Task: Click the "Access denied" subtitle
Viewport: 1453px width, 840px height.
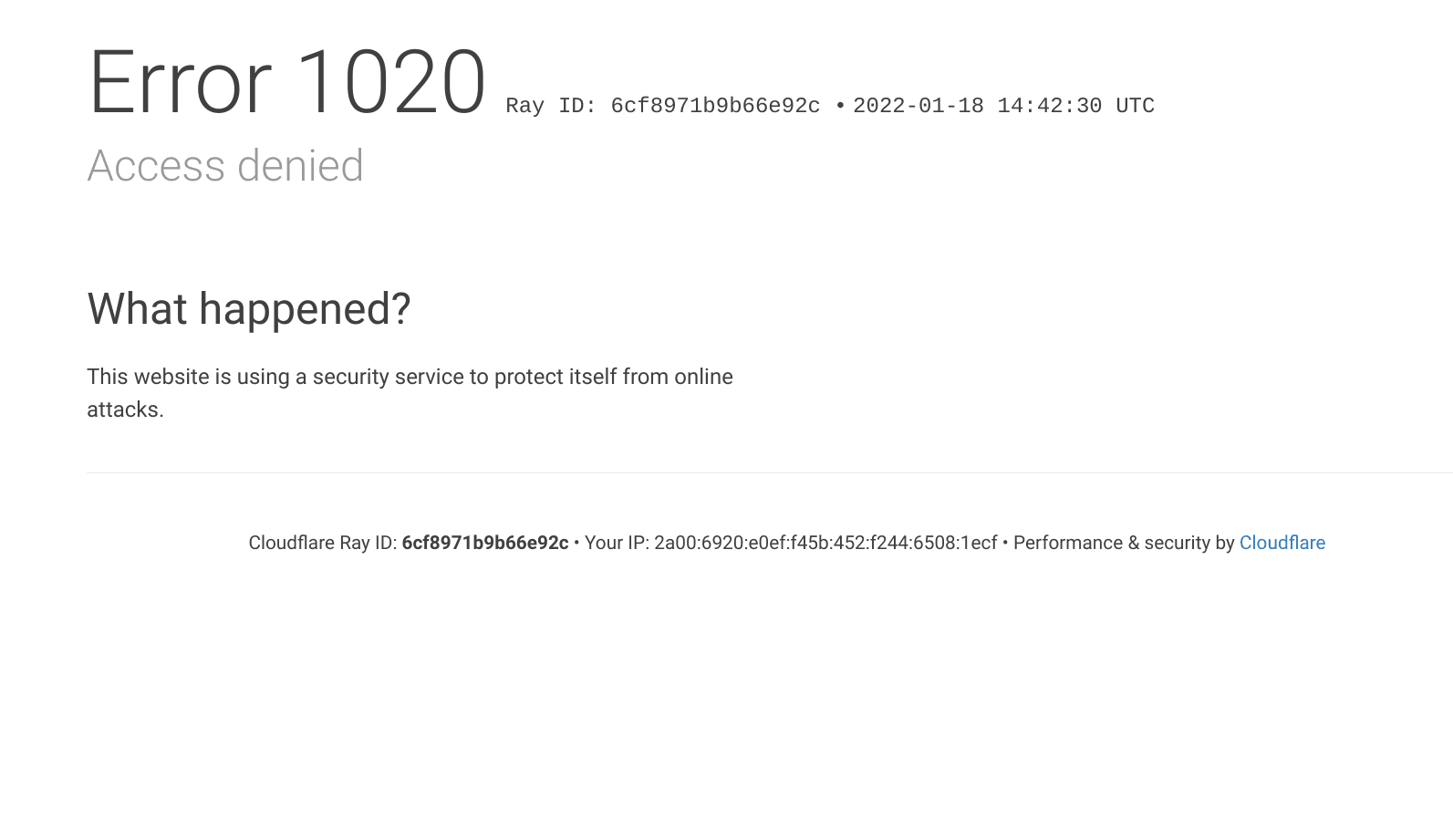Action: [x=225, y=166]
